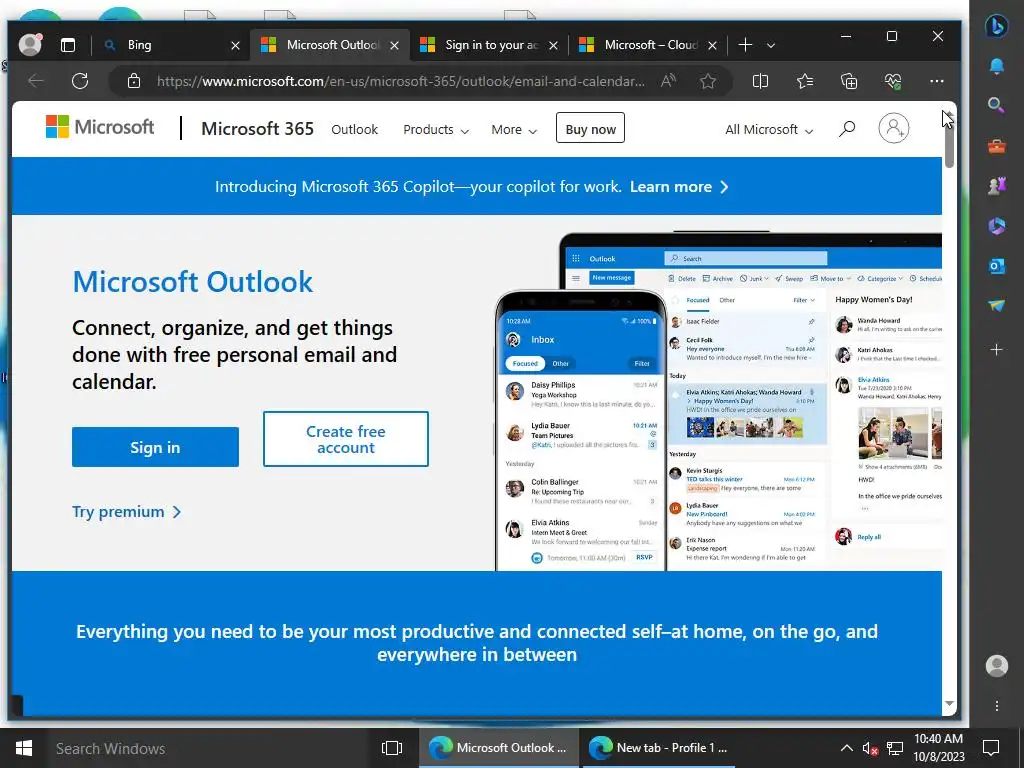Click the sidebar profile avatar at bottom
This screenshot has height=768, width=1024.
(x=997, y=665)
